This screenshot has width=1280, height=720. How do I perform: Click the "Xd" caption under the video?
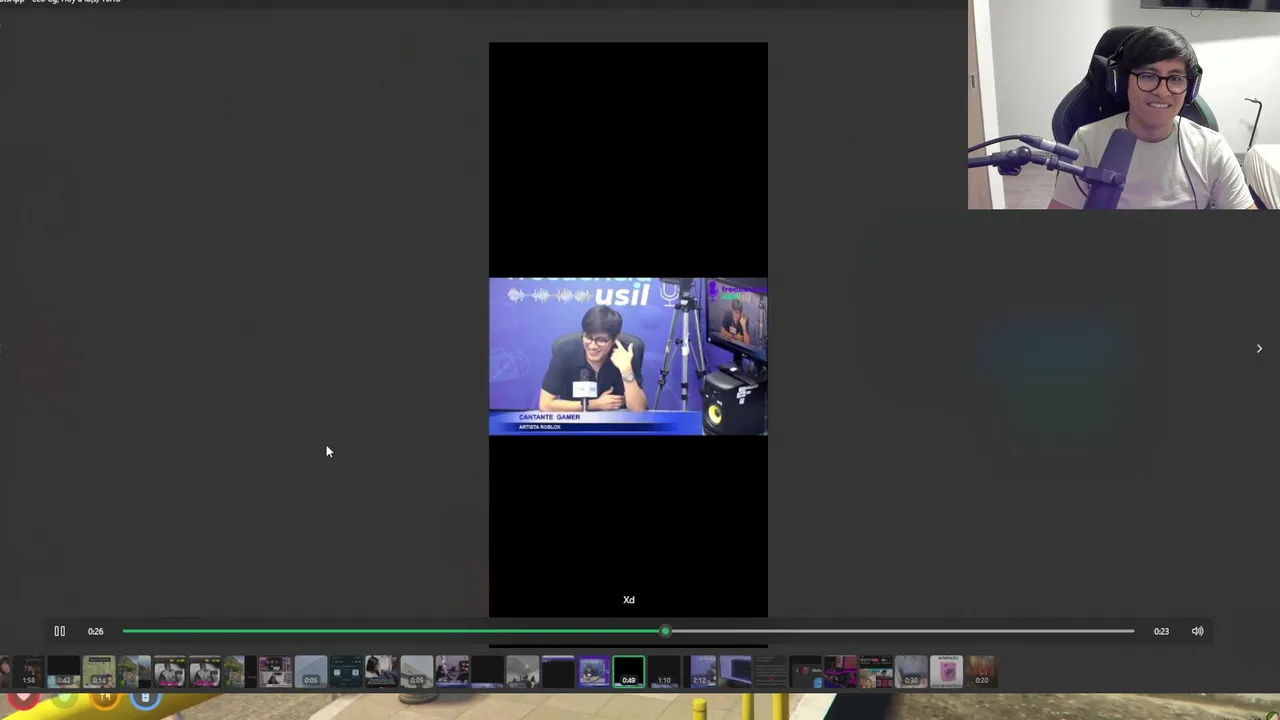click(x=629, y=600)
